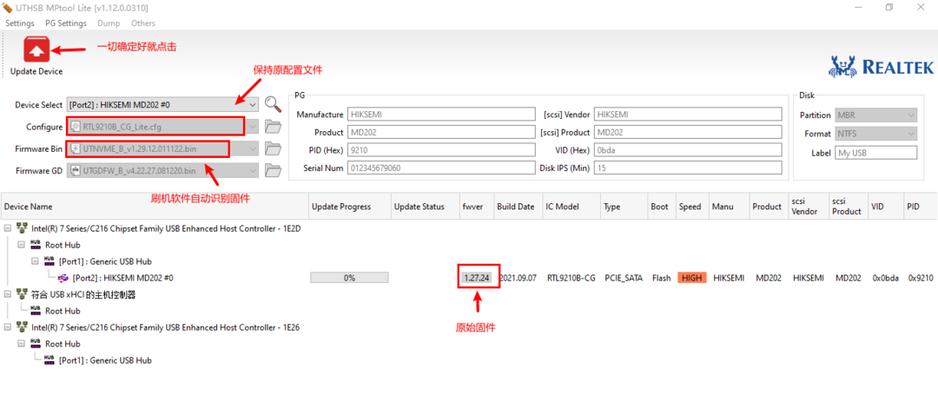Open the Firmware Bin dropdown
The image size is (938, 400).
coord(253,148)
